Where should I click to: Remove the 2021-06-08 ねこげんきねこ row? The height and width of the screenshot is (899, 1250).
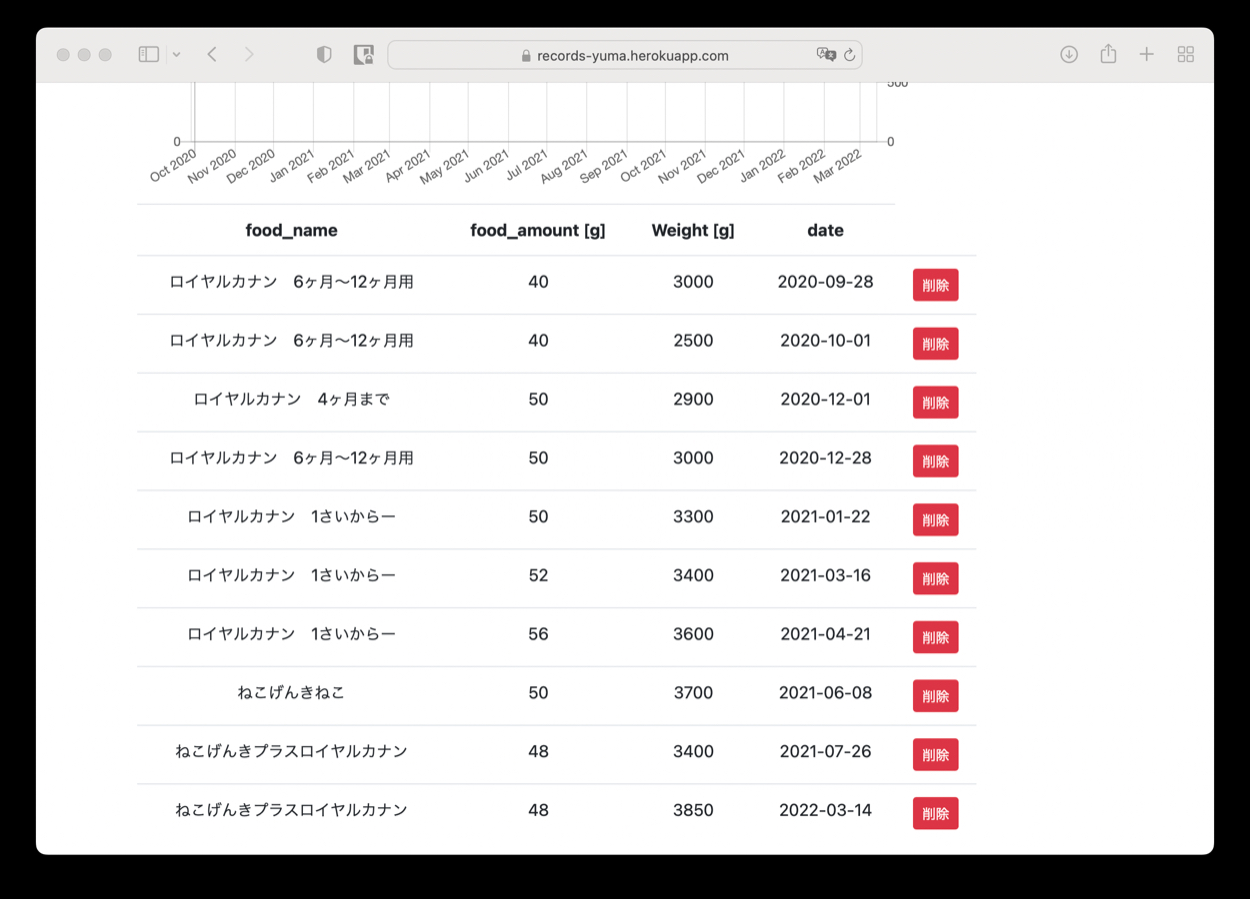935,696
